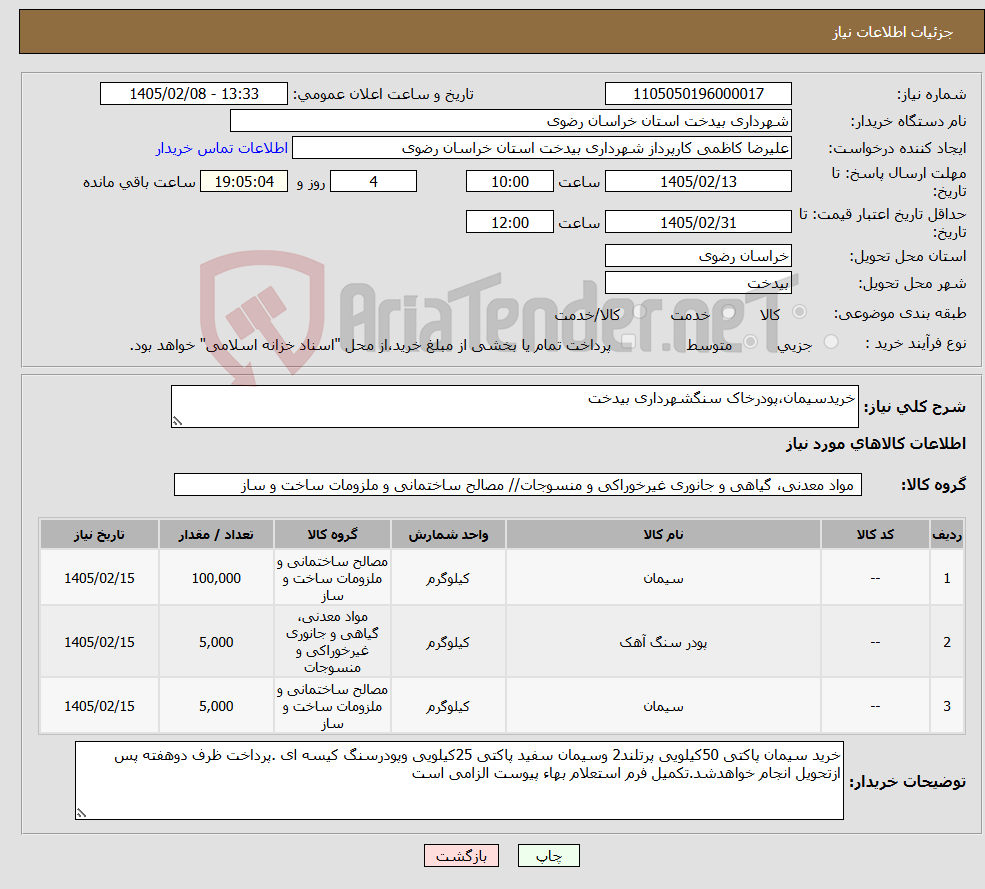Click the remaining time countdown 19:05:04

pos(244,182)
